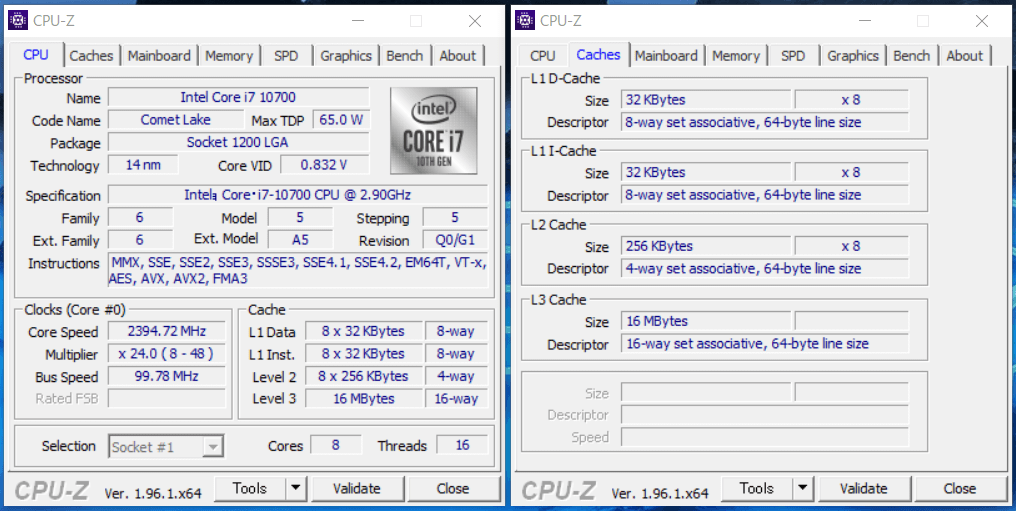Expand Tools dropdown arrow in the right window
1016x511 pixels.
pyautogui.click(x=803, y=488)
